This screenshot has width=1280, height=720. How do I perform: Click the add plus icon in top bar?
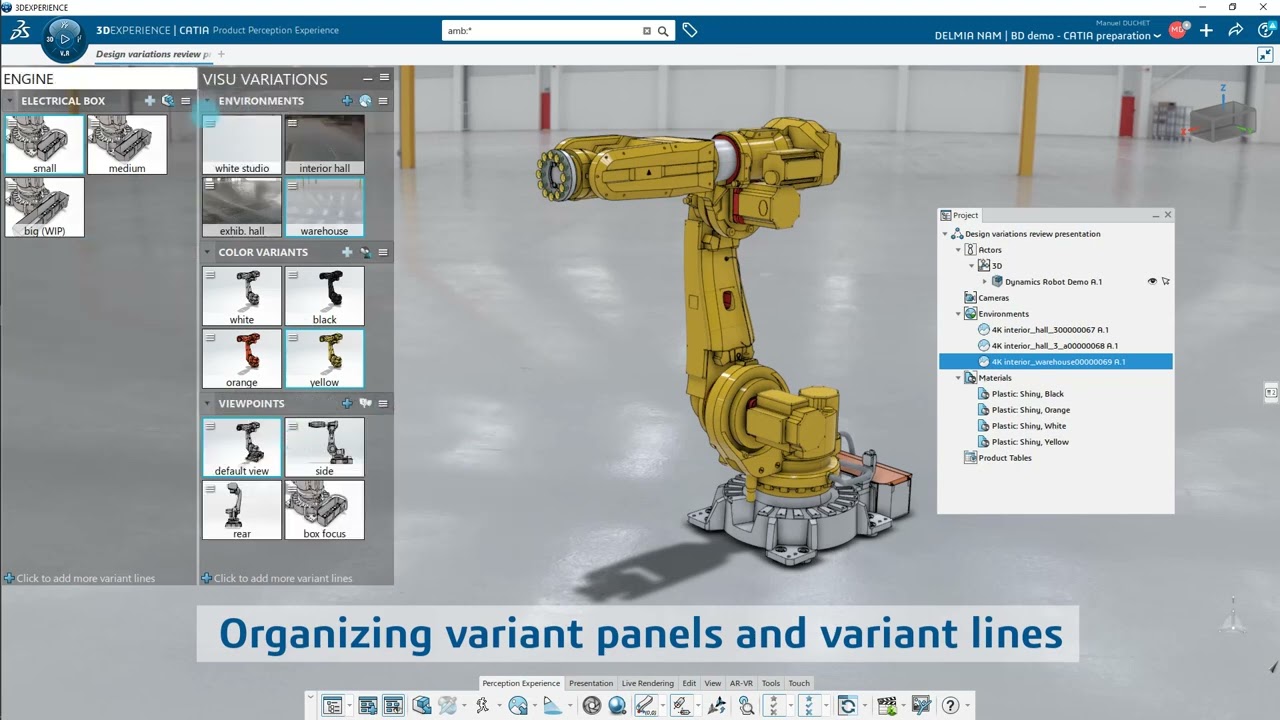pos(1206,31)
